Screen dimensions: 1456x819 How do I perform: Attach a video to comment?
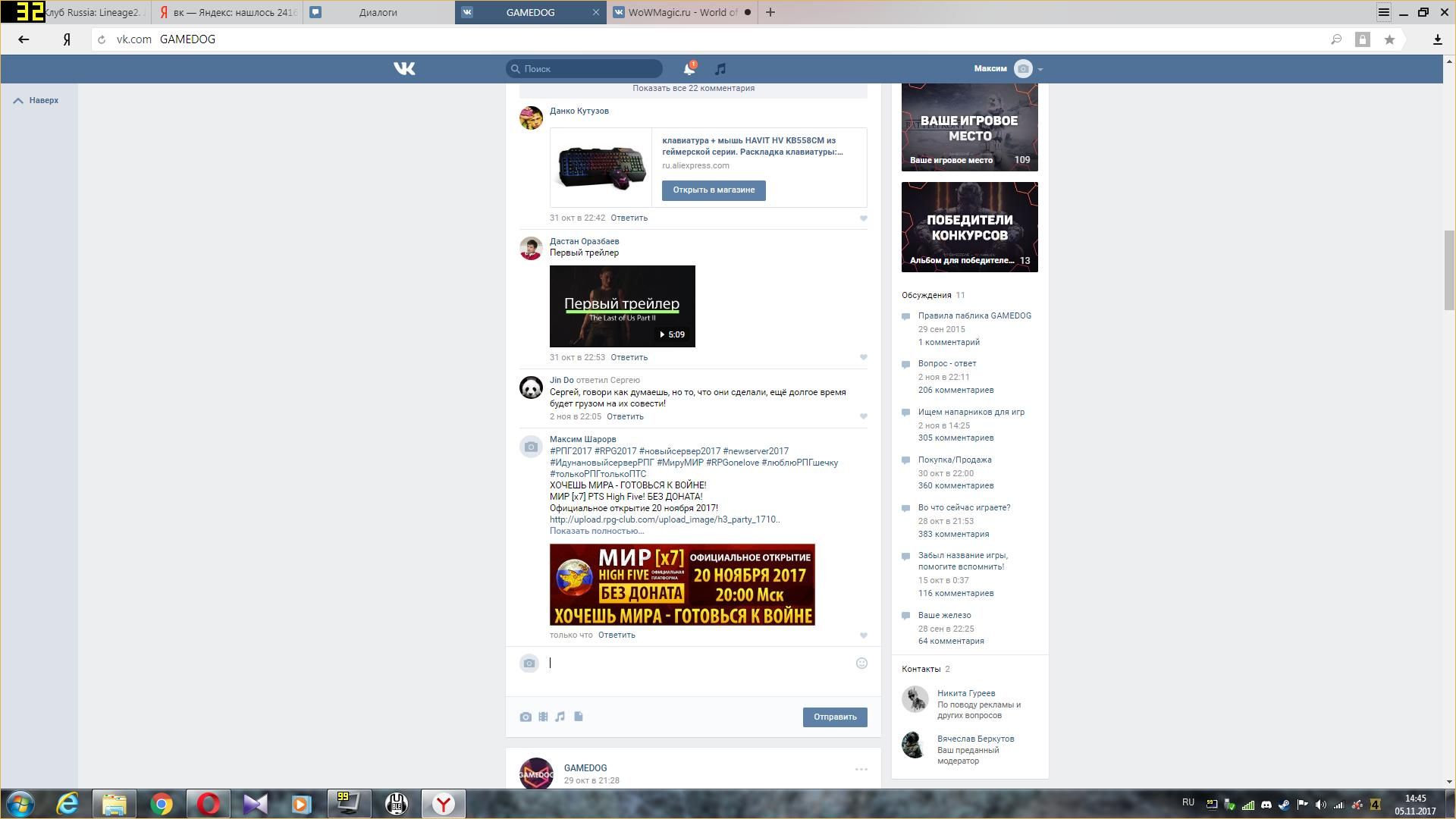tap(543, 717)
